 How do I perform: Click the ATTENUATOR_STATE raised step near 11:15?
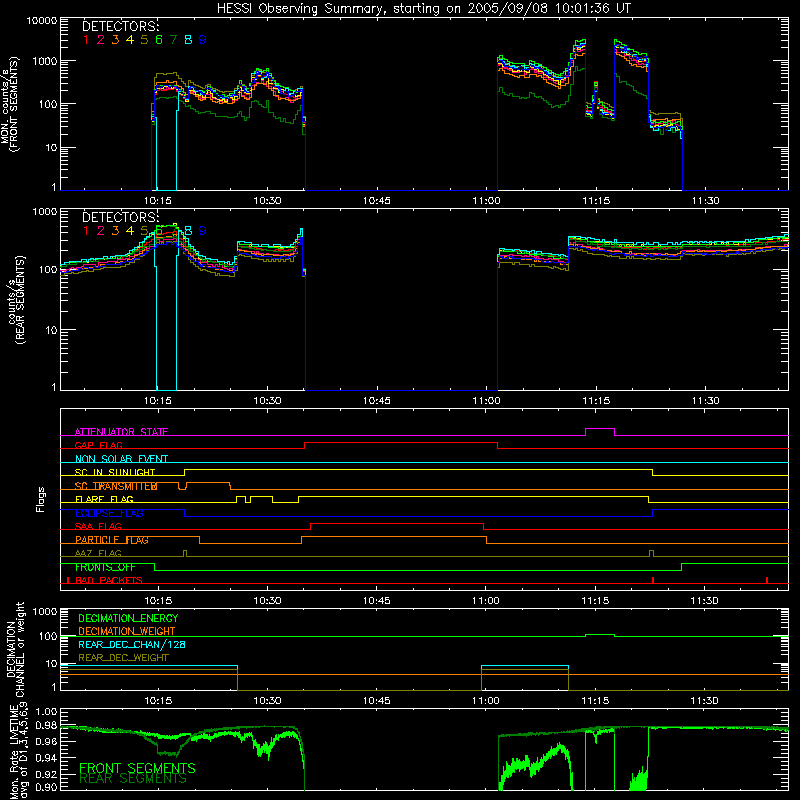pos(600,429)
